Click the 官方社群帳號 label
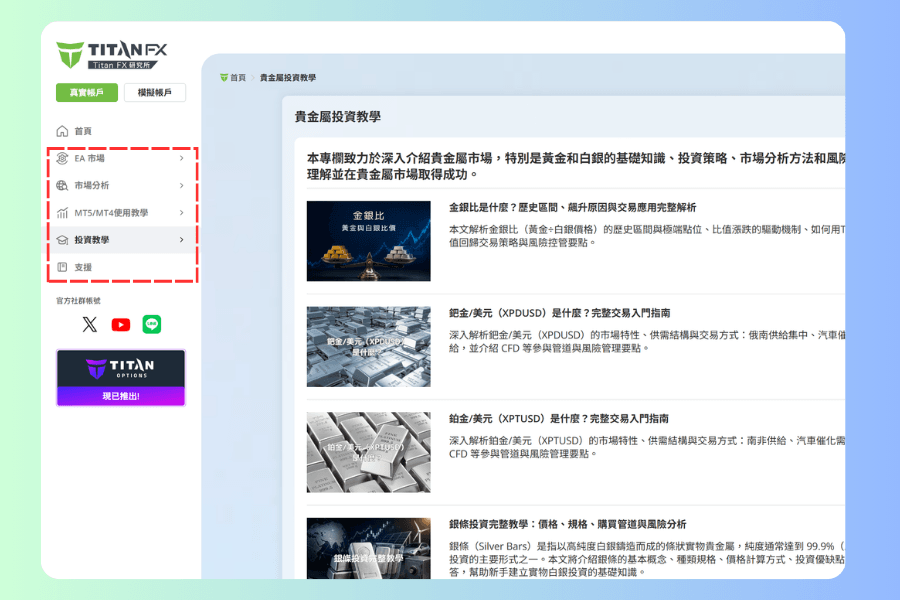Viewport: 900px width, 600px height. coord(78,300)
